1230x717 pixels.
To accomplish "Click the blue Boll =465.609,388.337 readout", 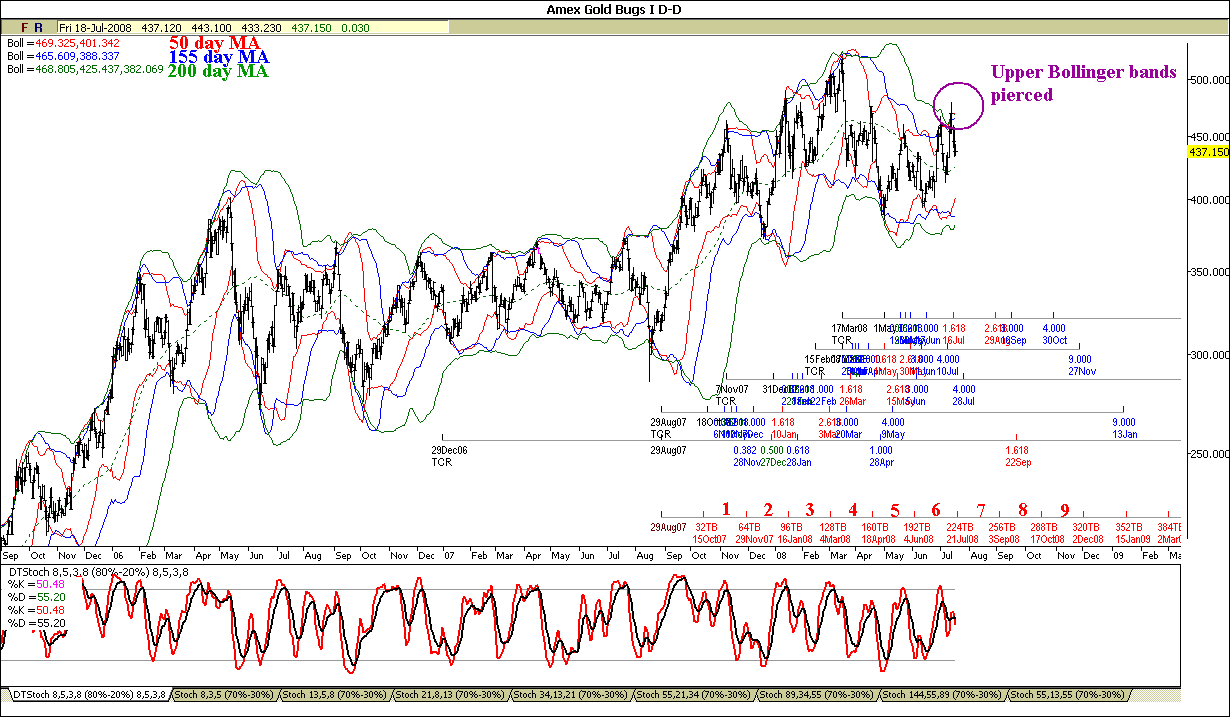I will point(63,57).
